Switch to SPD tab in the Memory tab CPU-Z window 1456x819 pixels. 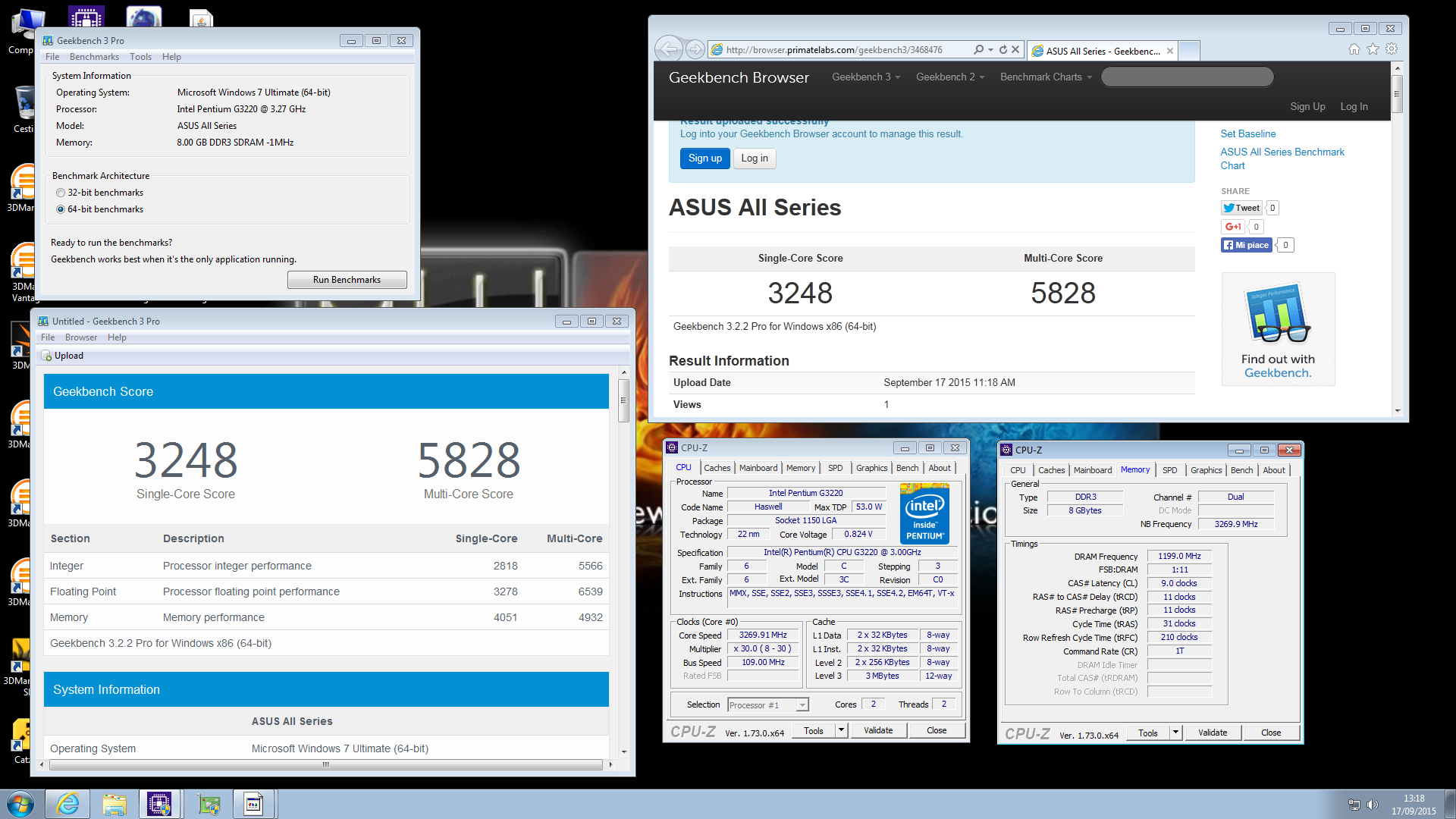click(1169, 470)
